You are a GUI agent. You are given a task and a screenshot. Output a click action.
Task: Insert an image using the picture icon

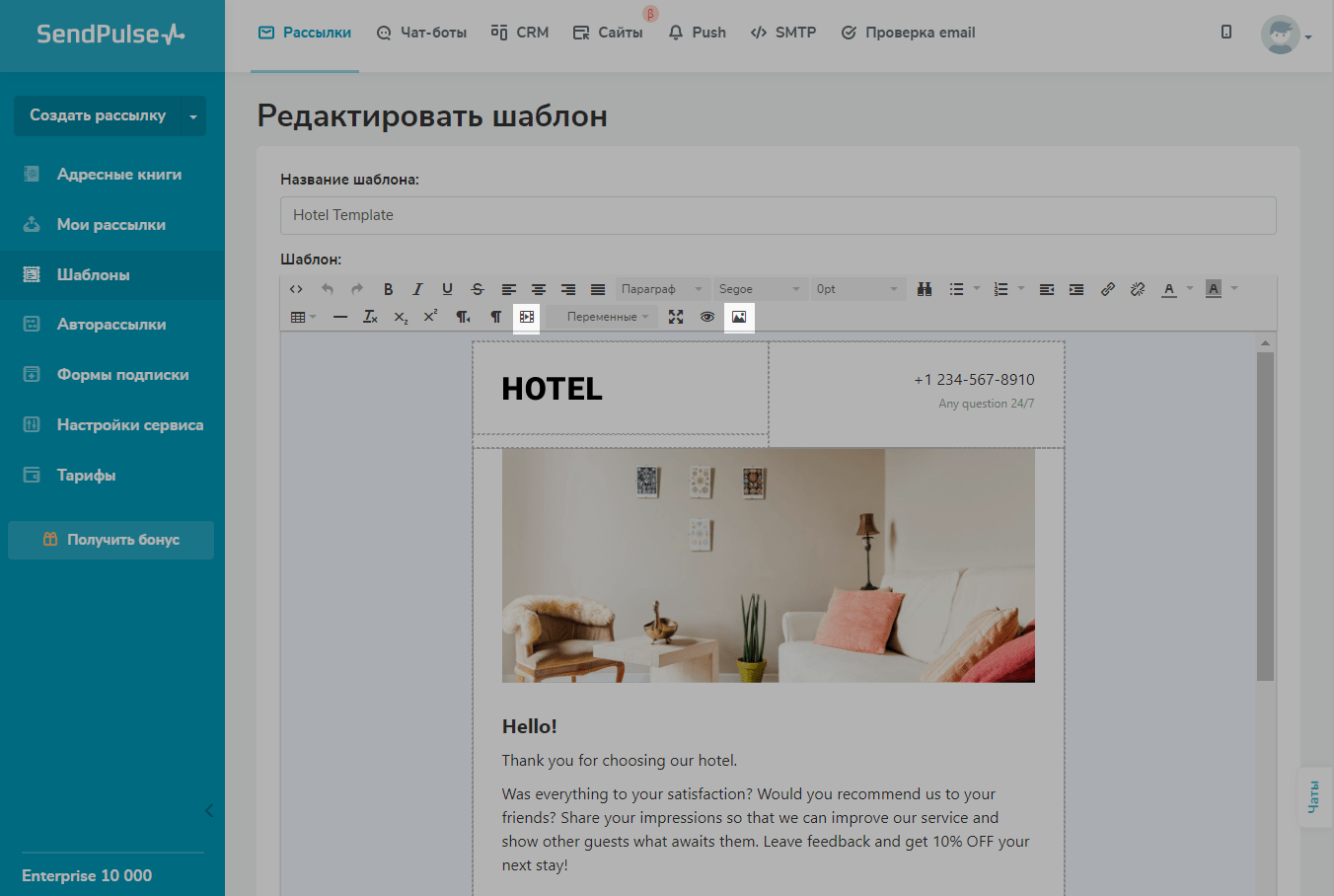pyautogui.click(x=739, y=317)
